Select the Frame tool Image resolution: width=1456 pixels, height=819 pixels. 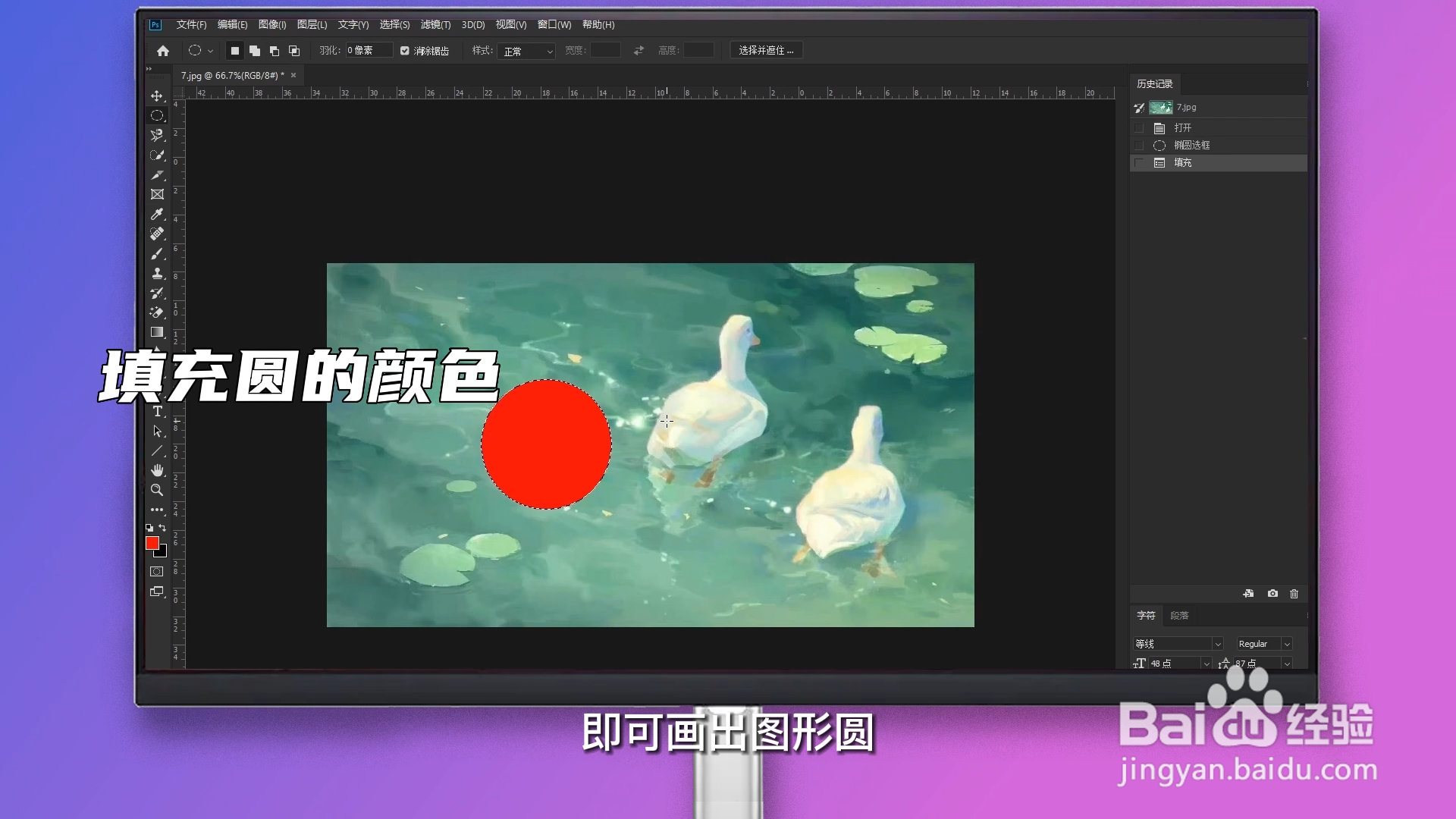(157, 194)
